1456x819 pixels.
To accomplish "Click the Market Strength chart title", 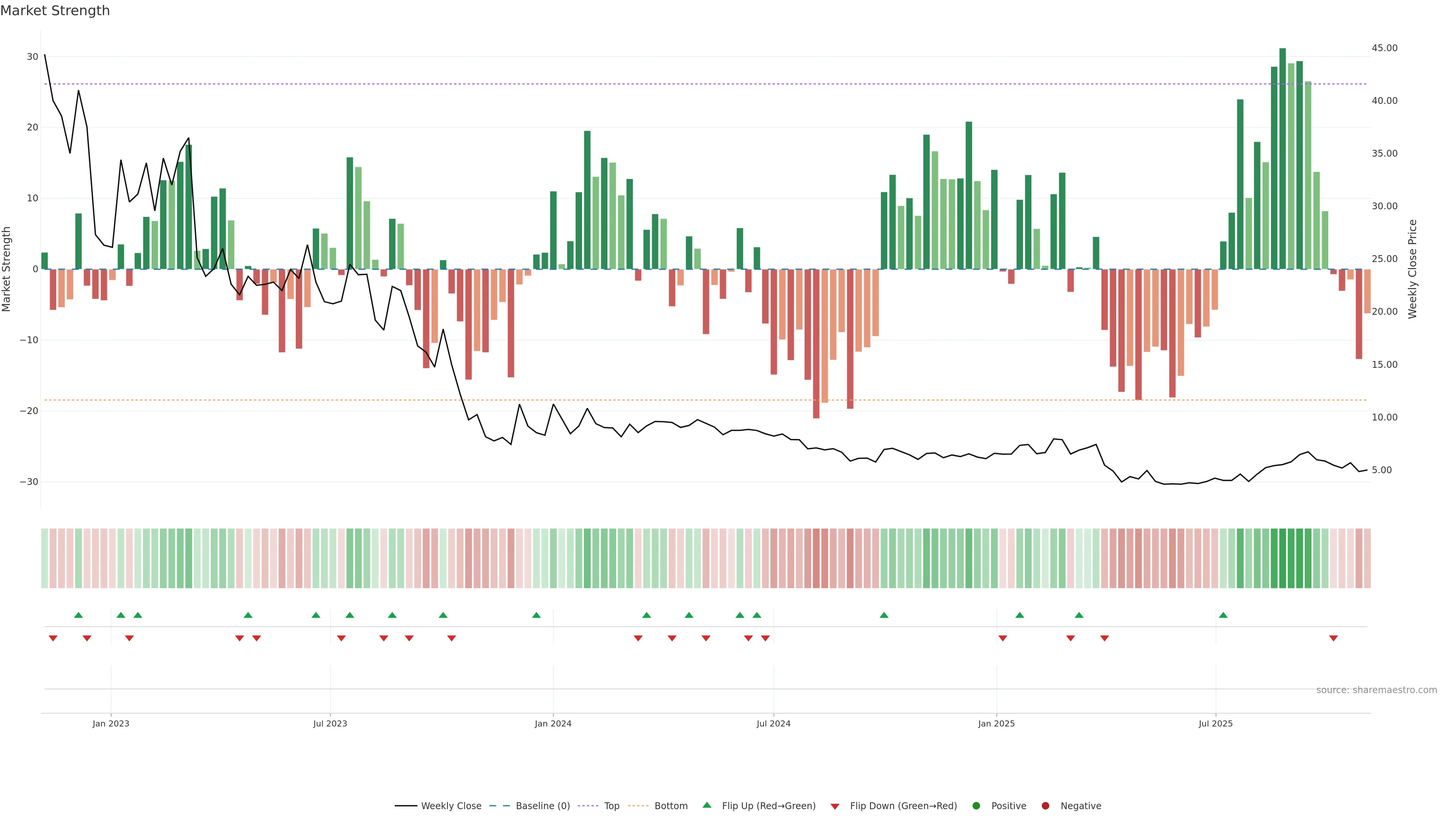I will (55, 11).
